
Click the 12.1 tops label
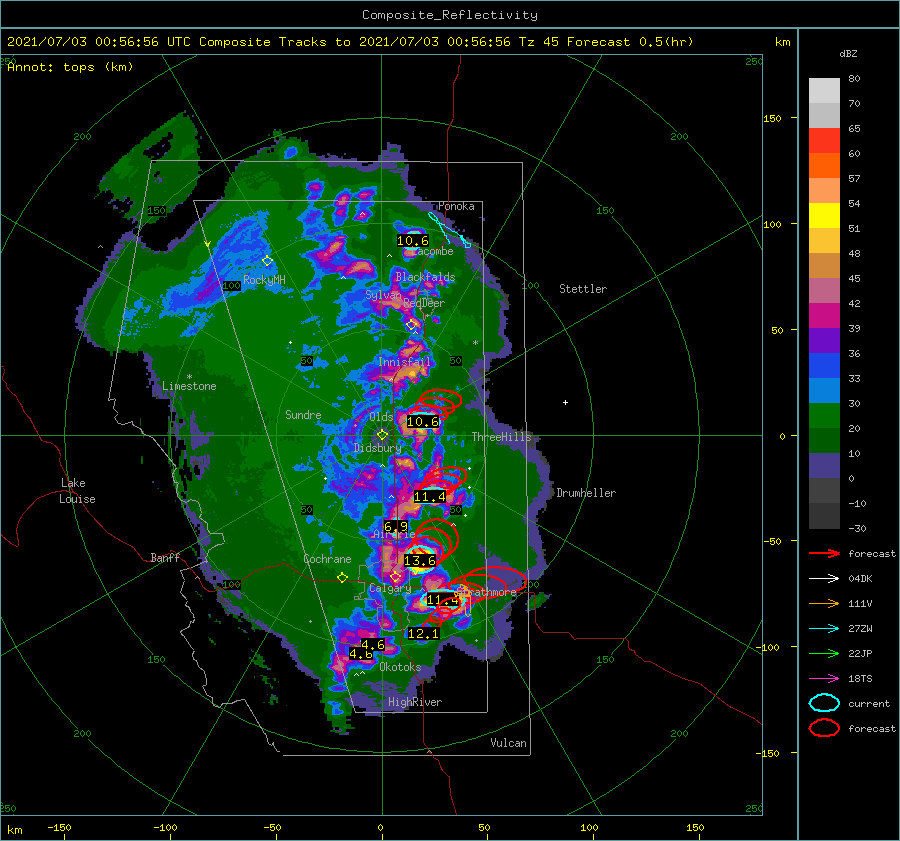[423, 633]
